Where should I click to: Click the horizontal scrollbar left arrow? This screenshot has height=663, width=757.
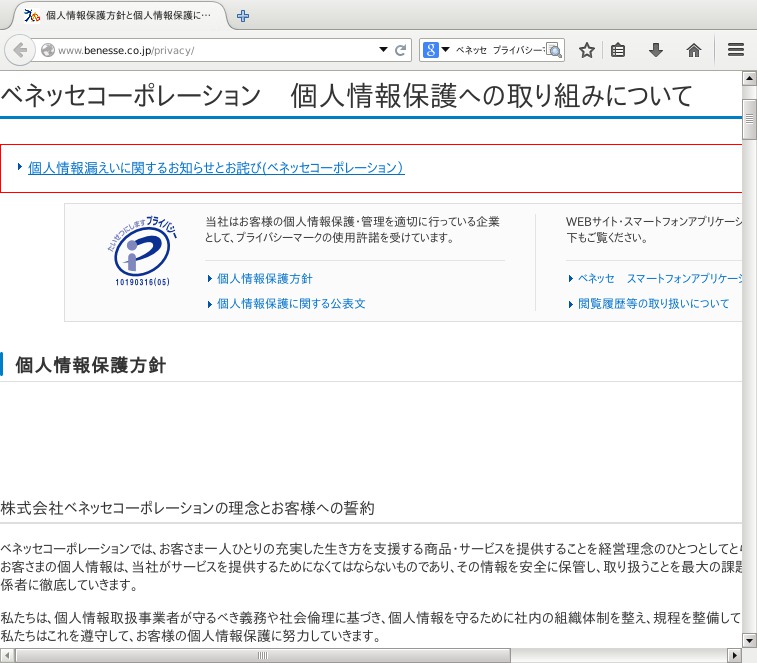point(7,656)
